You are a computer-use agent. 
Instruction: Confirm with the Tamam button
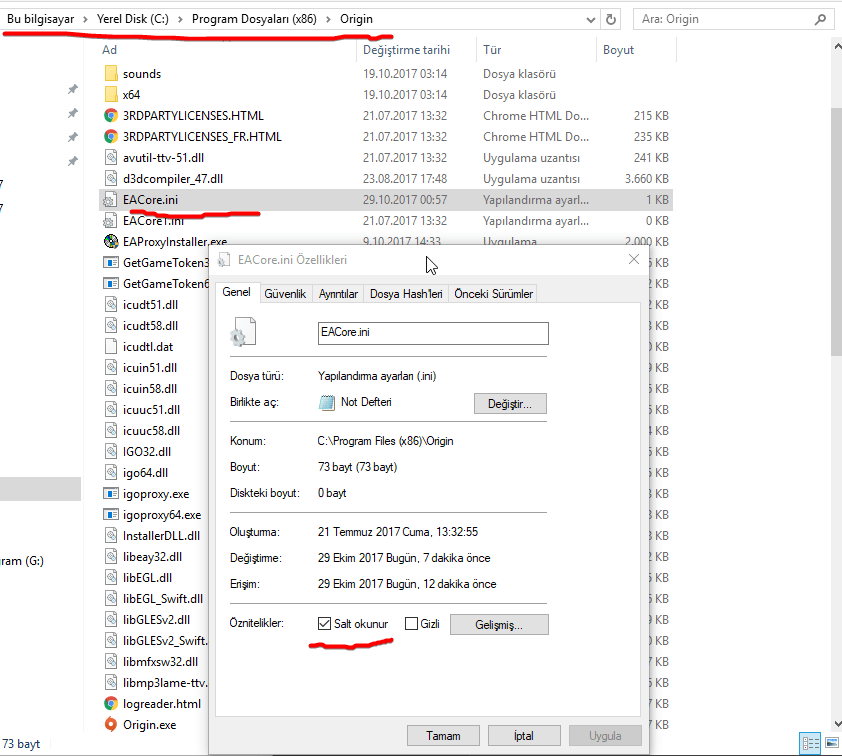click(x=443, y=736)
